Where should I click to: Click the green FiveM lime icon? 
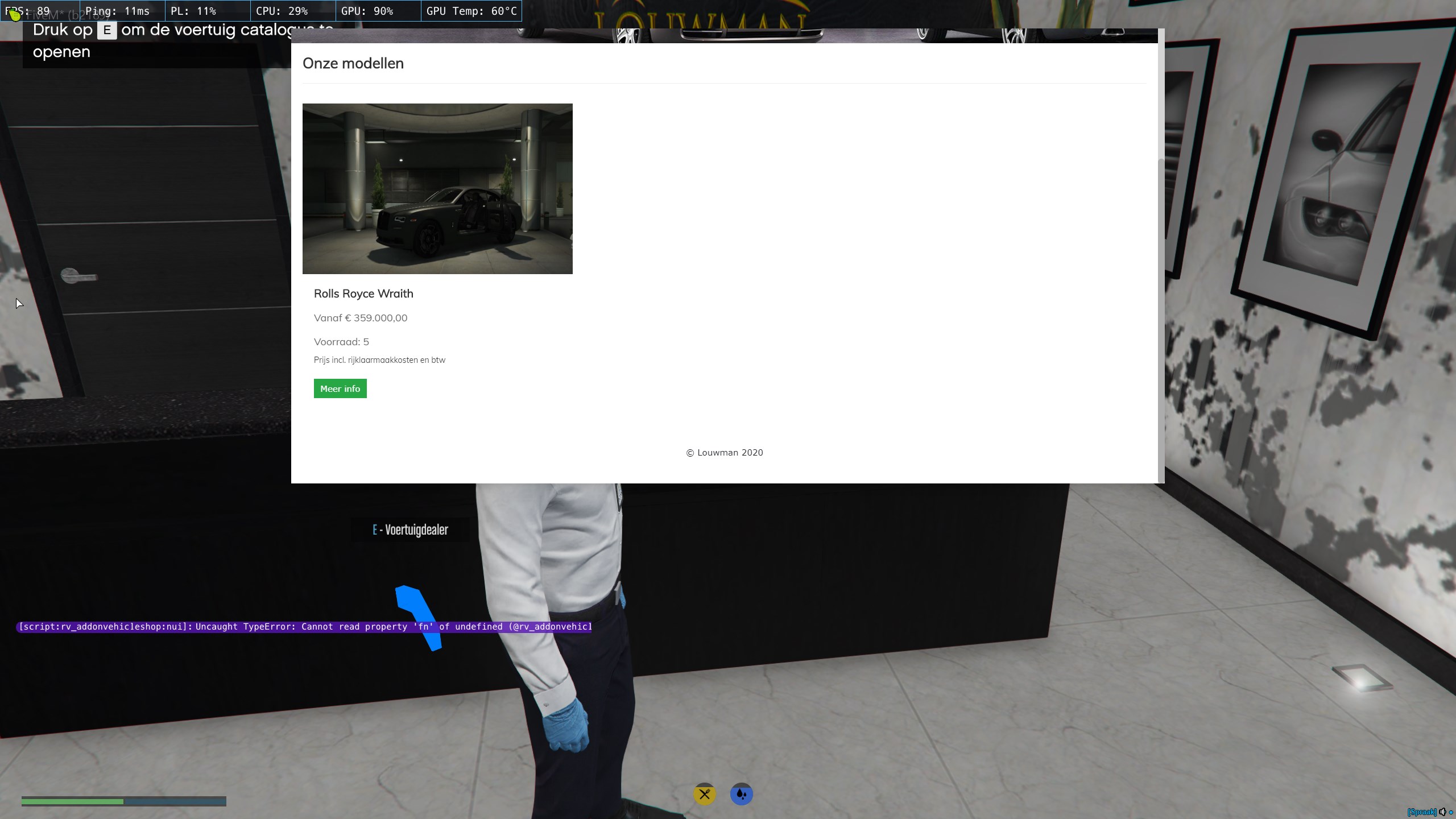pyautogui.click(x=15, y=15)
